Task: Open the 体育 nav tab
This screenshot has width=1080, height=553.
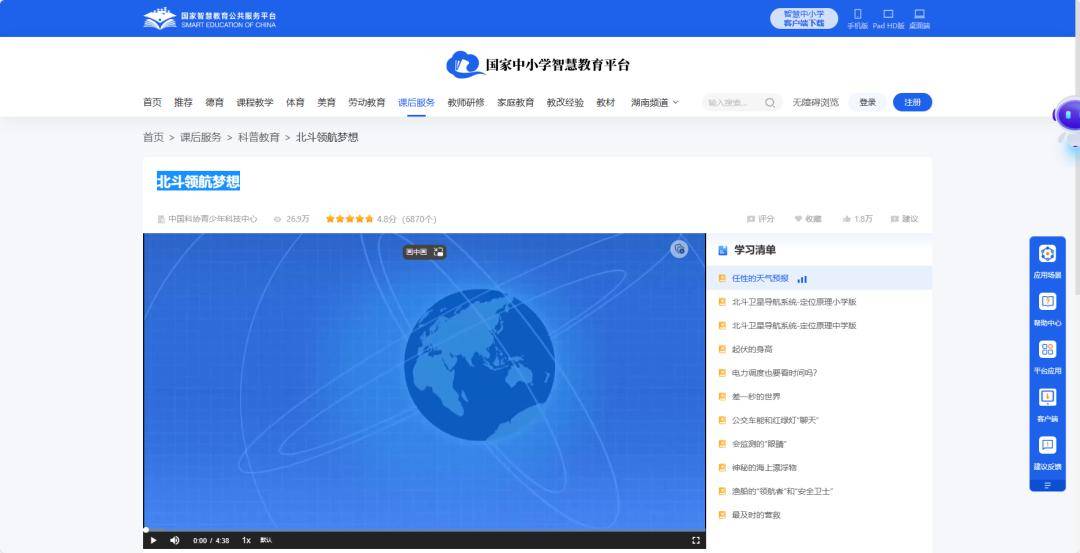Action: click(295, 103)
